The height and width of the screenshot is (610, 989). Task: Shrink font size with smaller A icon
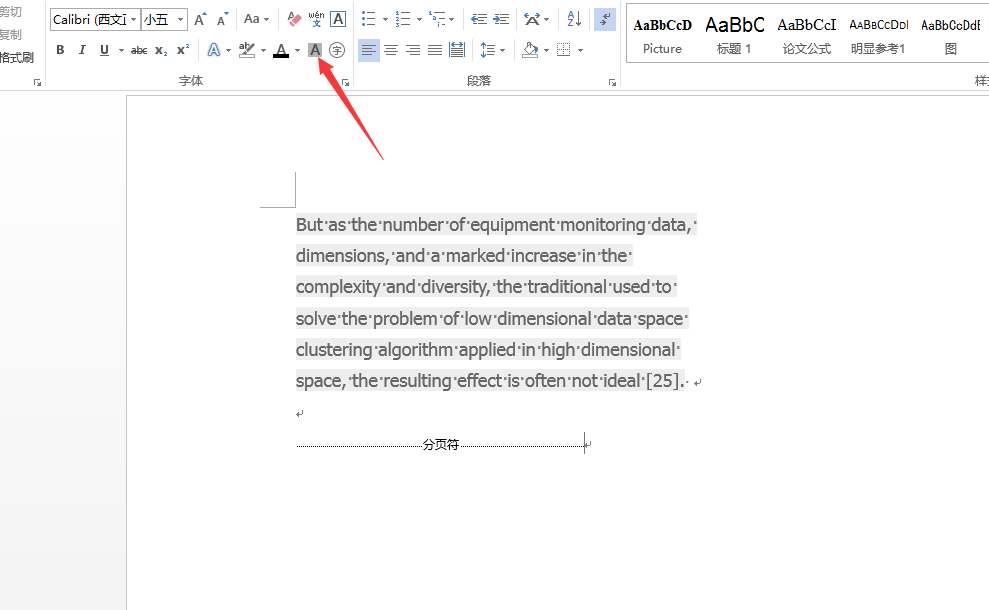pos(222,20)
